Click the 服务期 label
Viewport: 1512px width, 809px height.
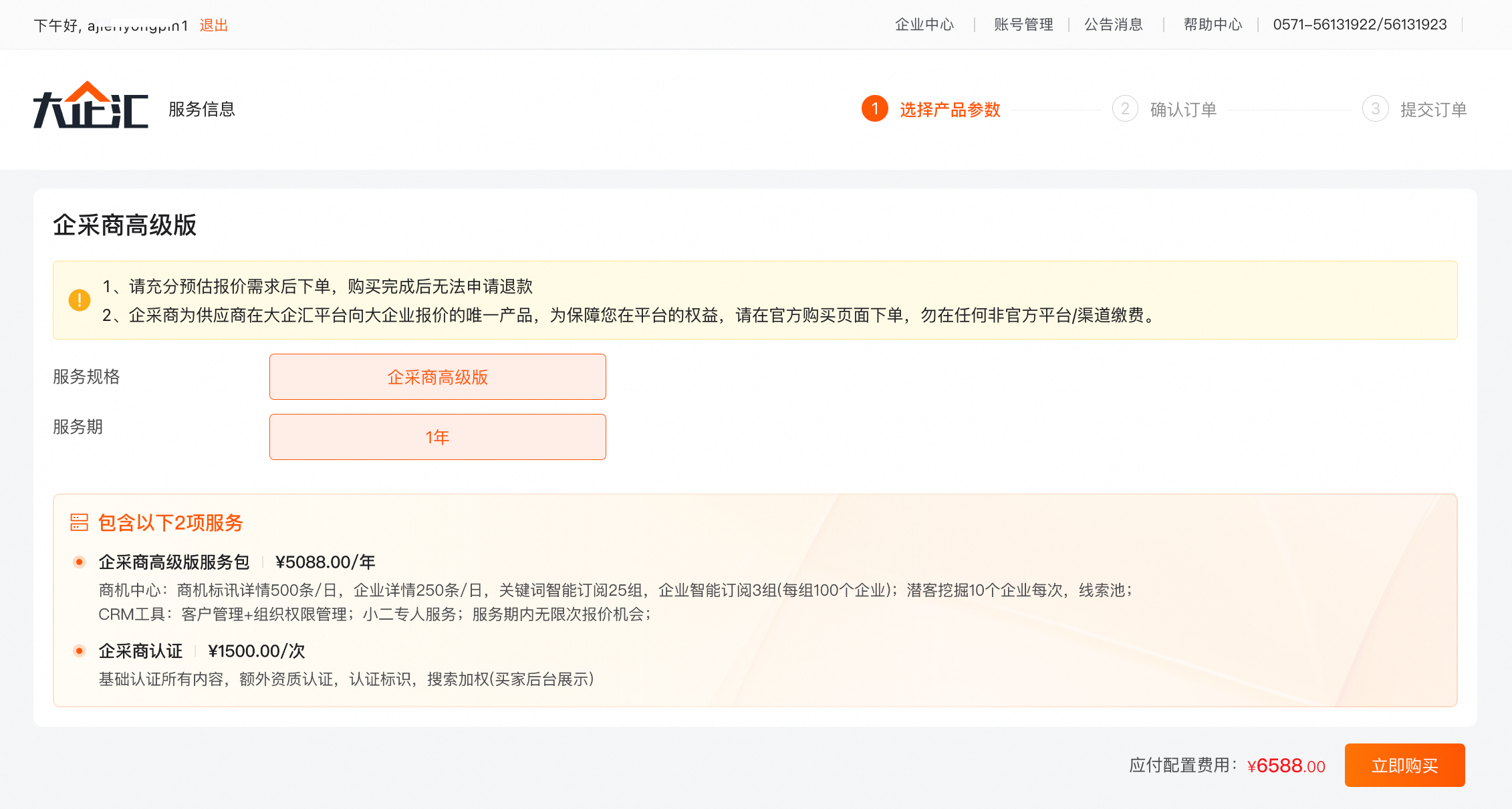point(78,427)
